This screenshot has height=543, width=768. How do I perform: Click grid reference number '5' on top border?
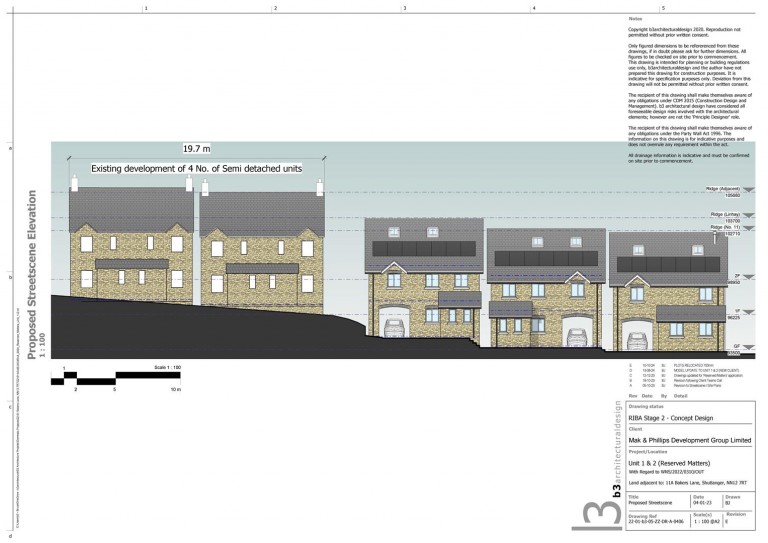pyautogui.click(x=664, y=8)
